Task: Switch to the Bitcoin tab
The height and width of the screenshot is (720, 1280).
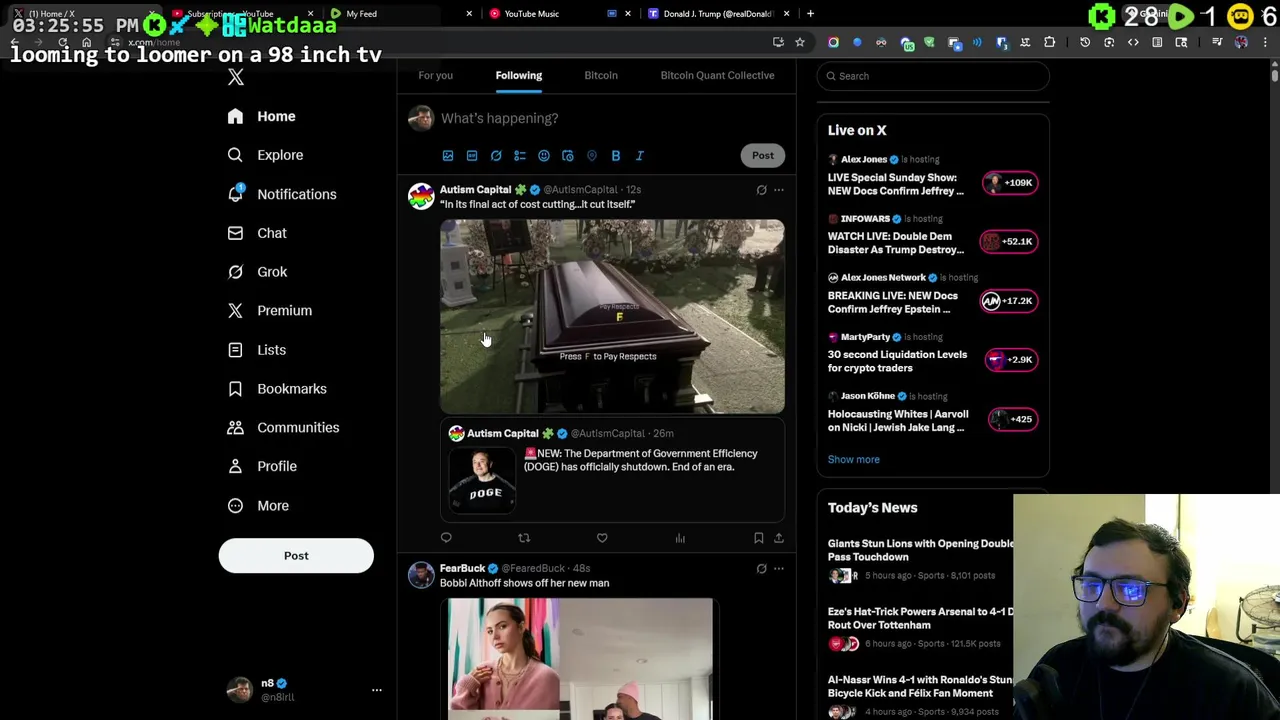Action: click(601, 75)
